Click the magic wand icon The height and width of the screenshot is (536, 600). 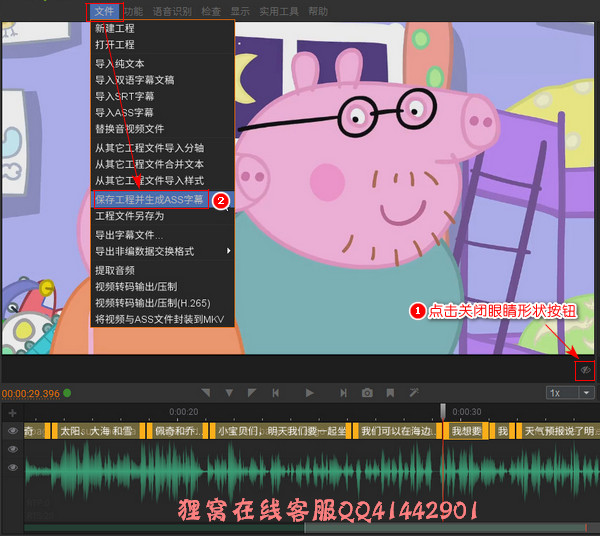point(414,393)
